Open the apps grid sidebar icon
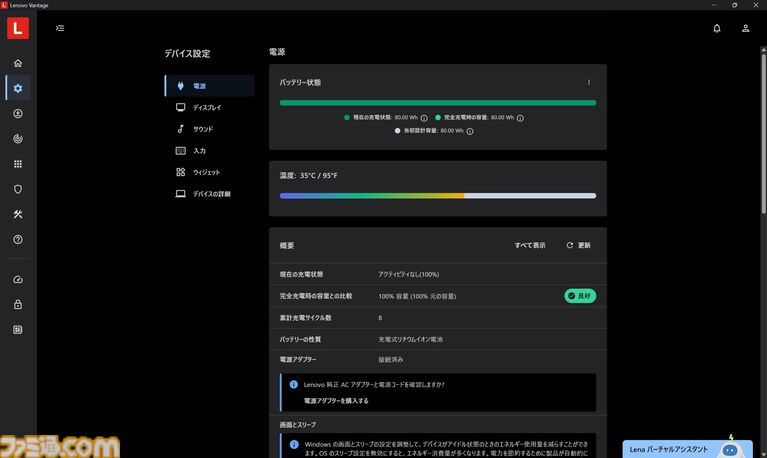This screenshot has height=458, width=767. pyautogui.click(x=18, y=164)
